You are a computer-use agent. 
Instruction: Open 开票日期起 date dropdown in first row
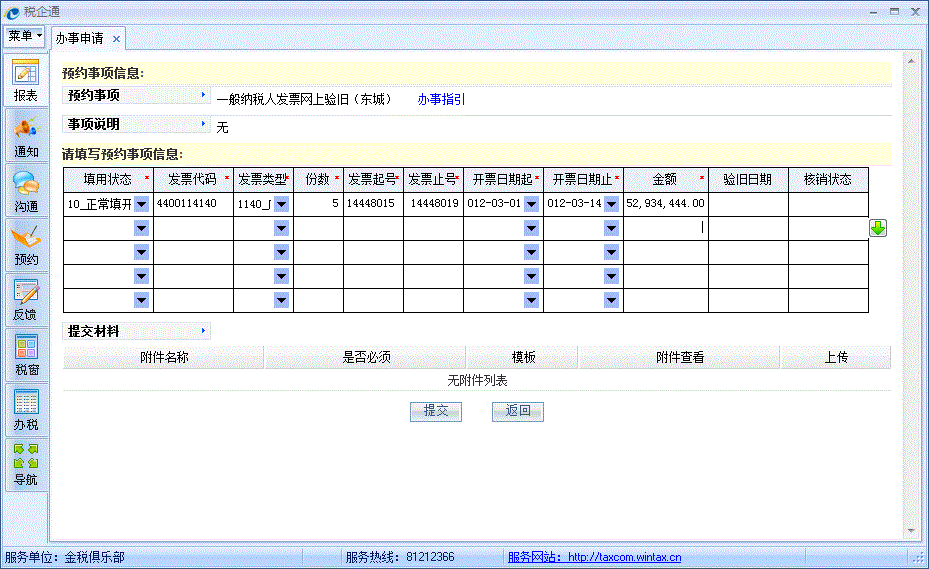531,204
